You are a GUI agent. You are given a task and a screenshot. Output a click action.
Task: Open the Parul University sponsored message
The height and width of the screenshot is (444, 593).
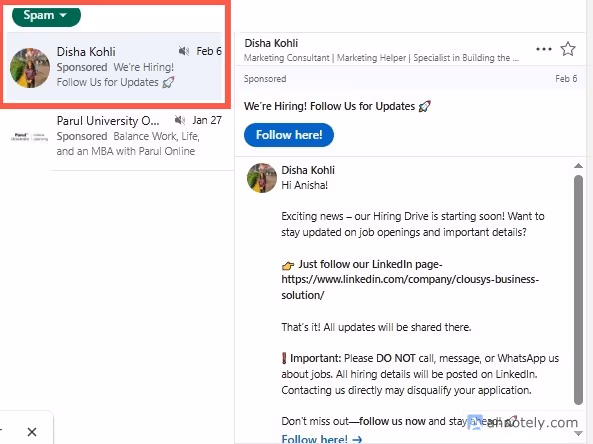point(117,136)
